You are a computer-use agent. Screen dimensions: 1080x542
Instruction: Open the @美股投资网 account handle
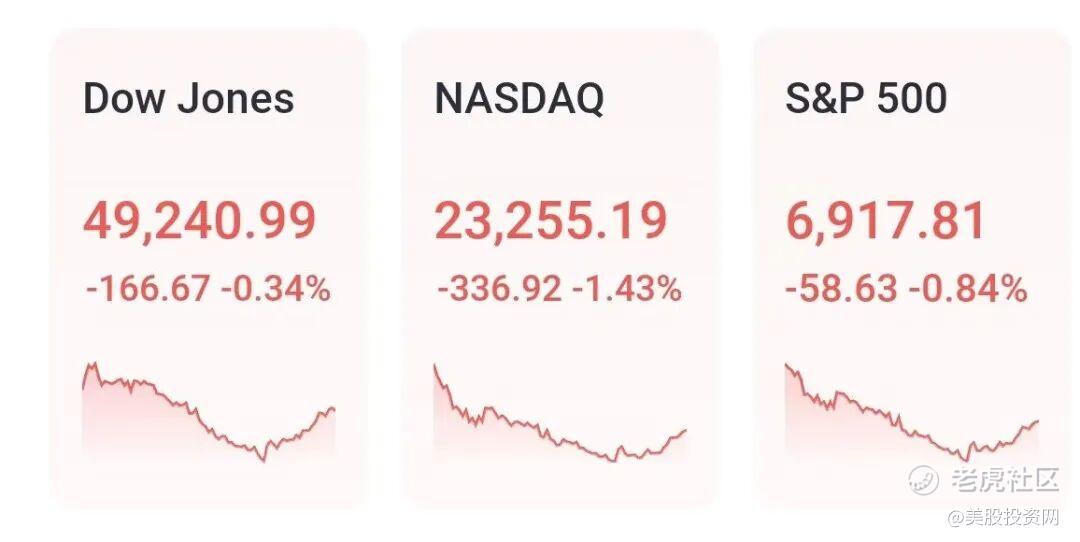[1003, 517]
